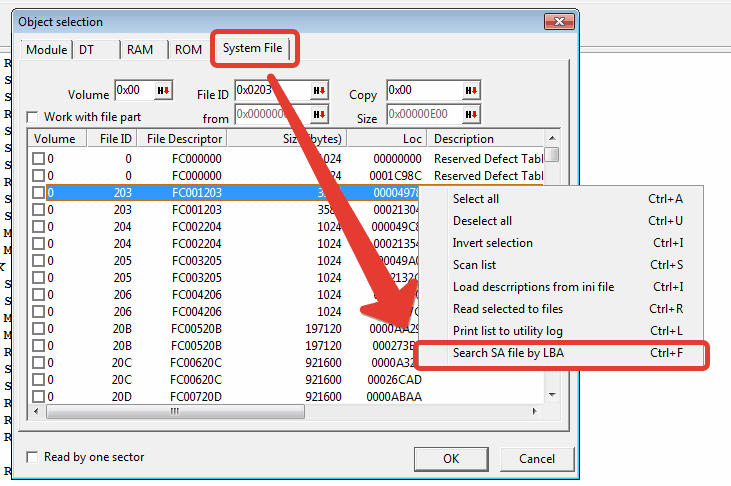Choose Deselect all from context menu
Screen dimensions: 731x486
(x=561, y=221)
